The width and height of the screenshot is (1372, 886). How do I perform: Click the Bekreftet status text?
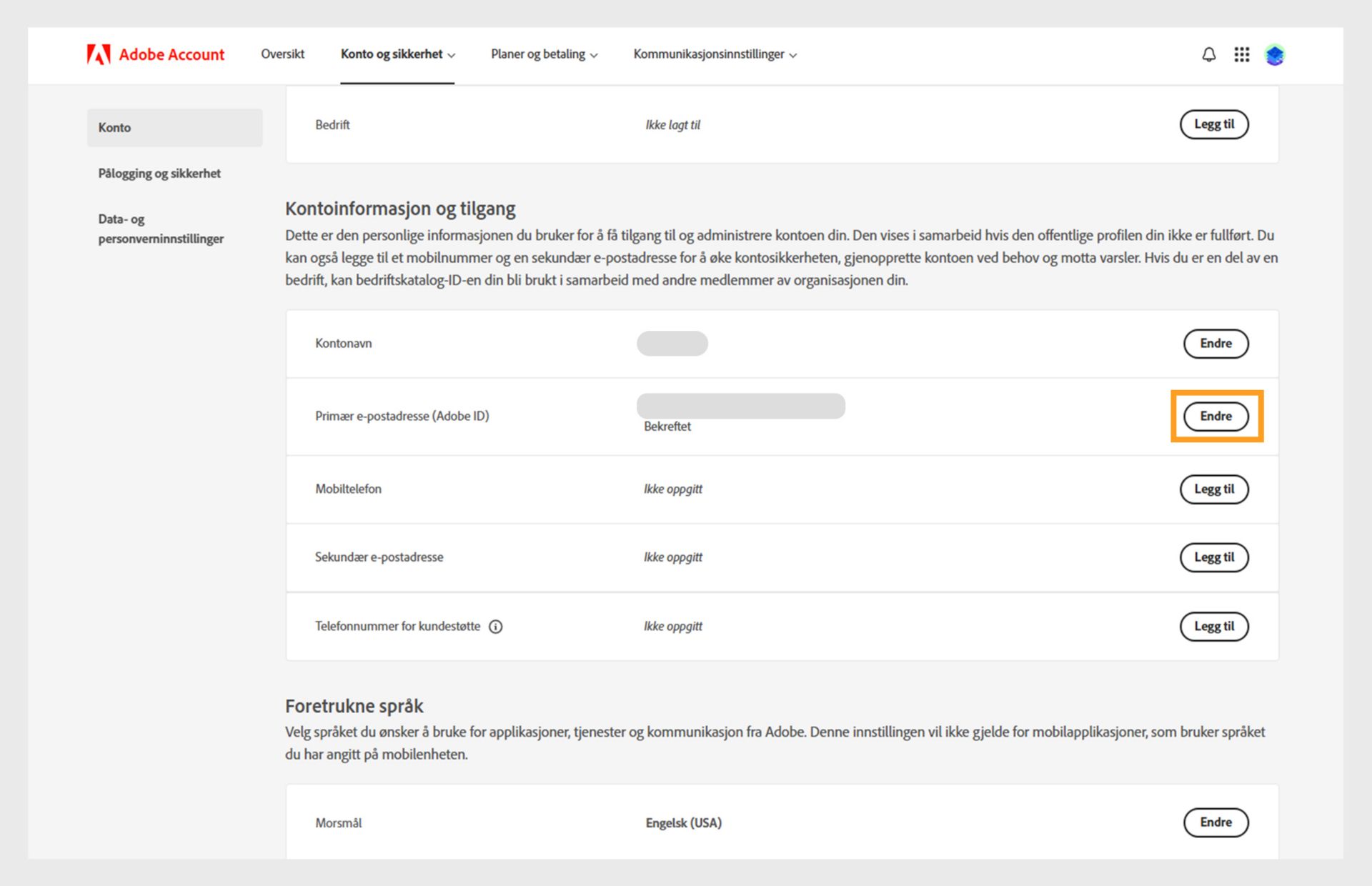click(667, 427)
